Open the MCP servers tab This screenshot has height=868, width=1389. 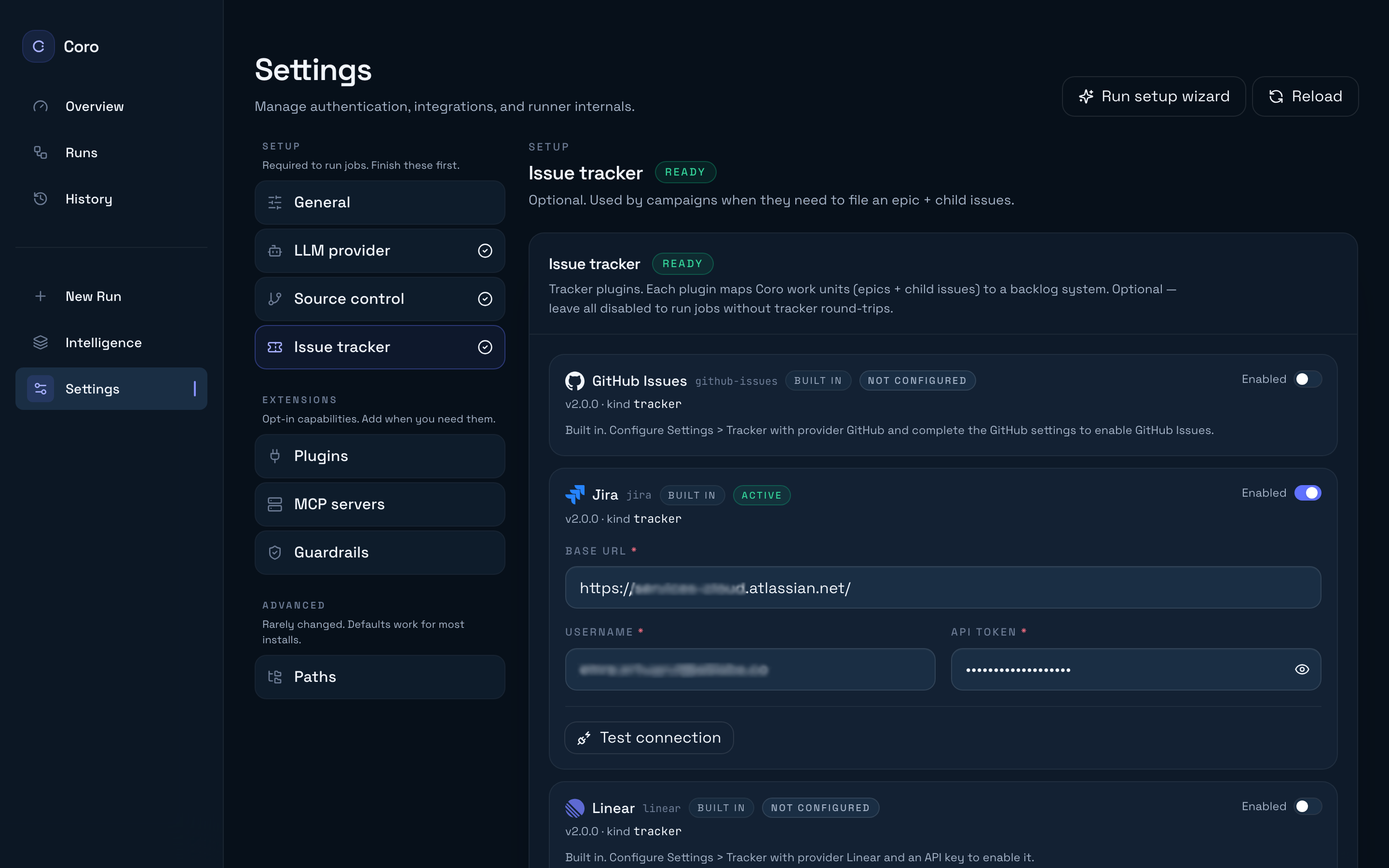pos(380,504)
